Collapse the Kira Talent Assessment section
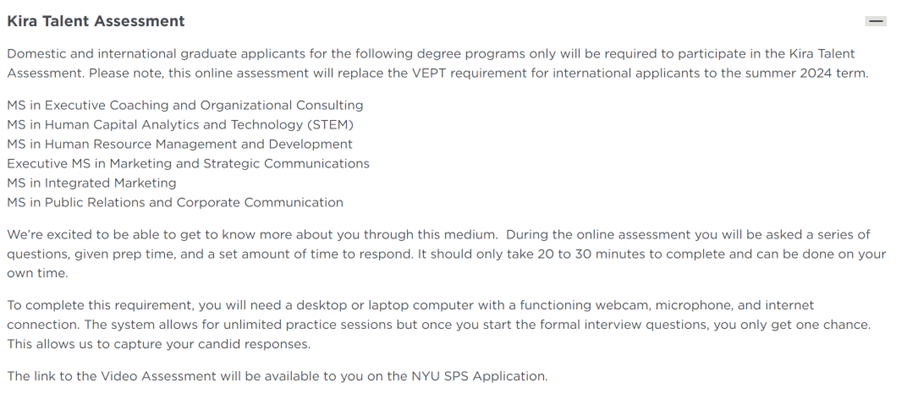 coord(876,21)
